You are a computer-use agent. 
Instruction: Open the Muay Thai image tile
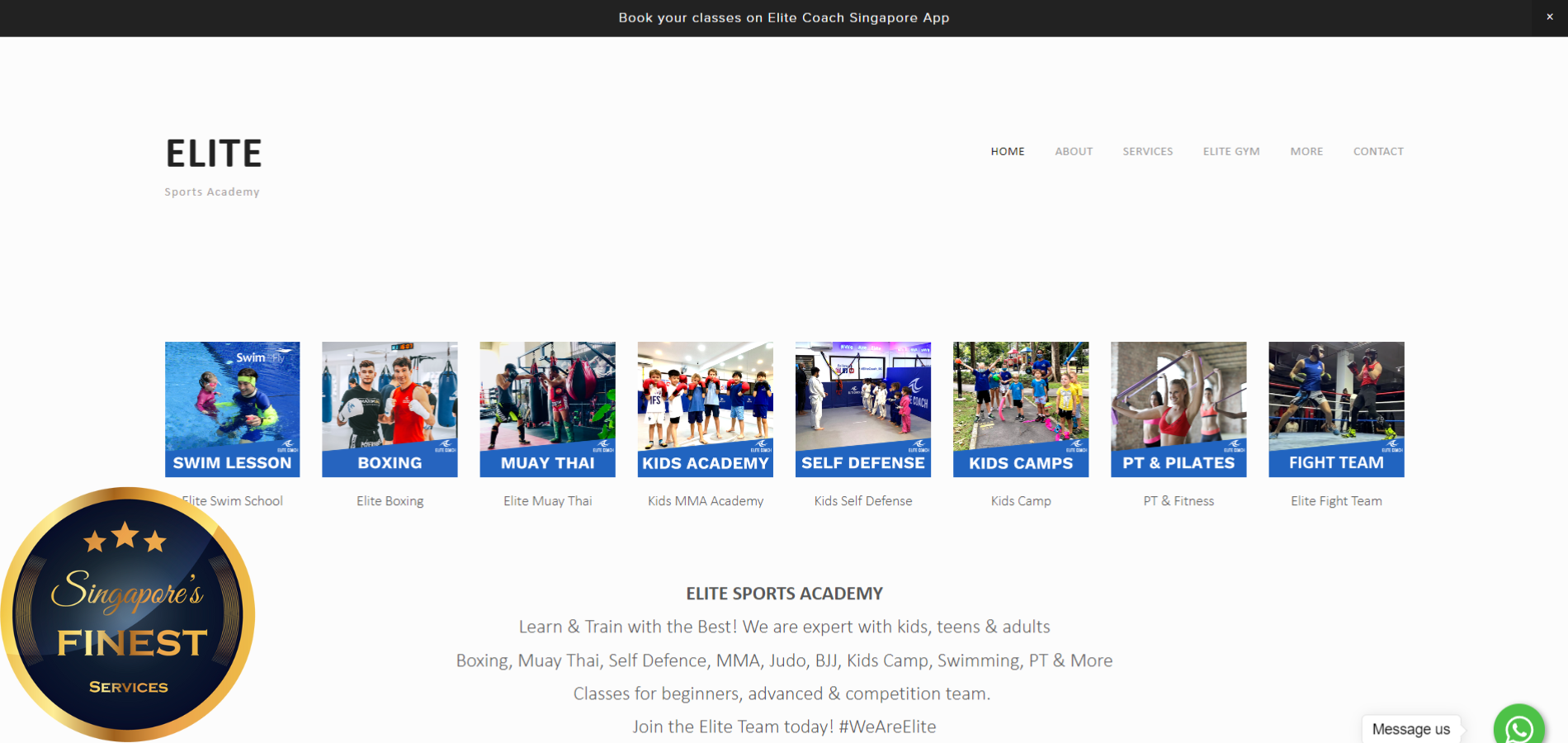[547, 409]
